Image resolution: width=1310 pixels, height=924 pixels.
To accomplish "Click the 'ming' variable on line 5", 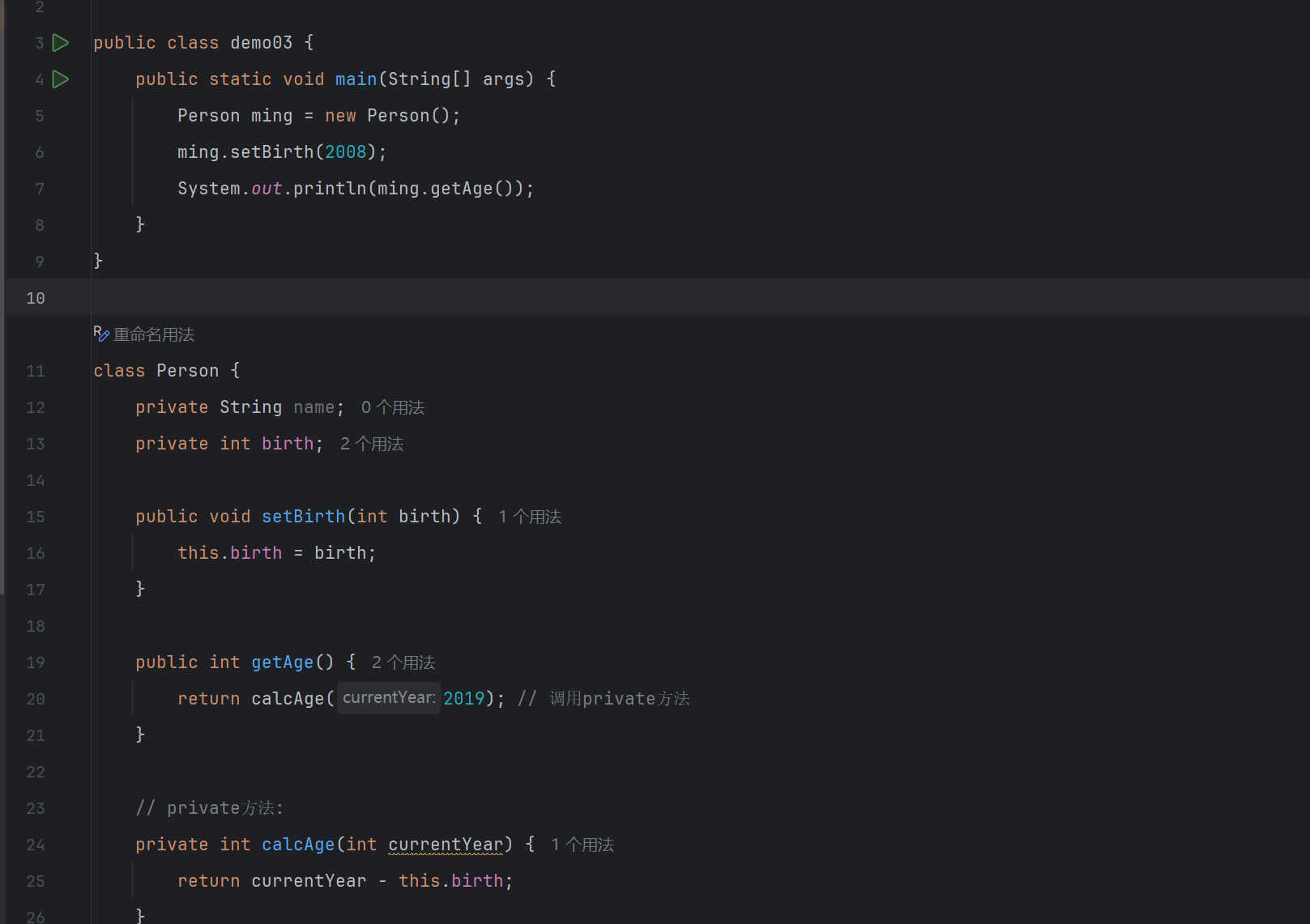I will [272, 116].
